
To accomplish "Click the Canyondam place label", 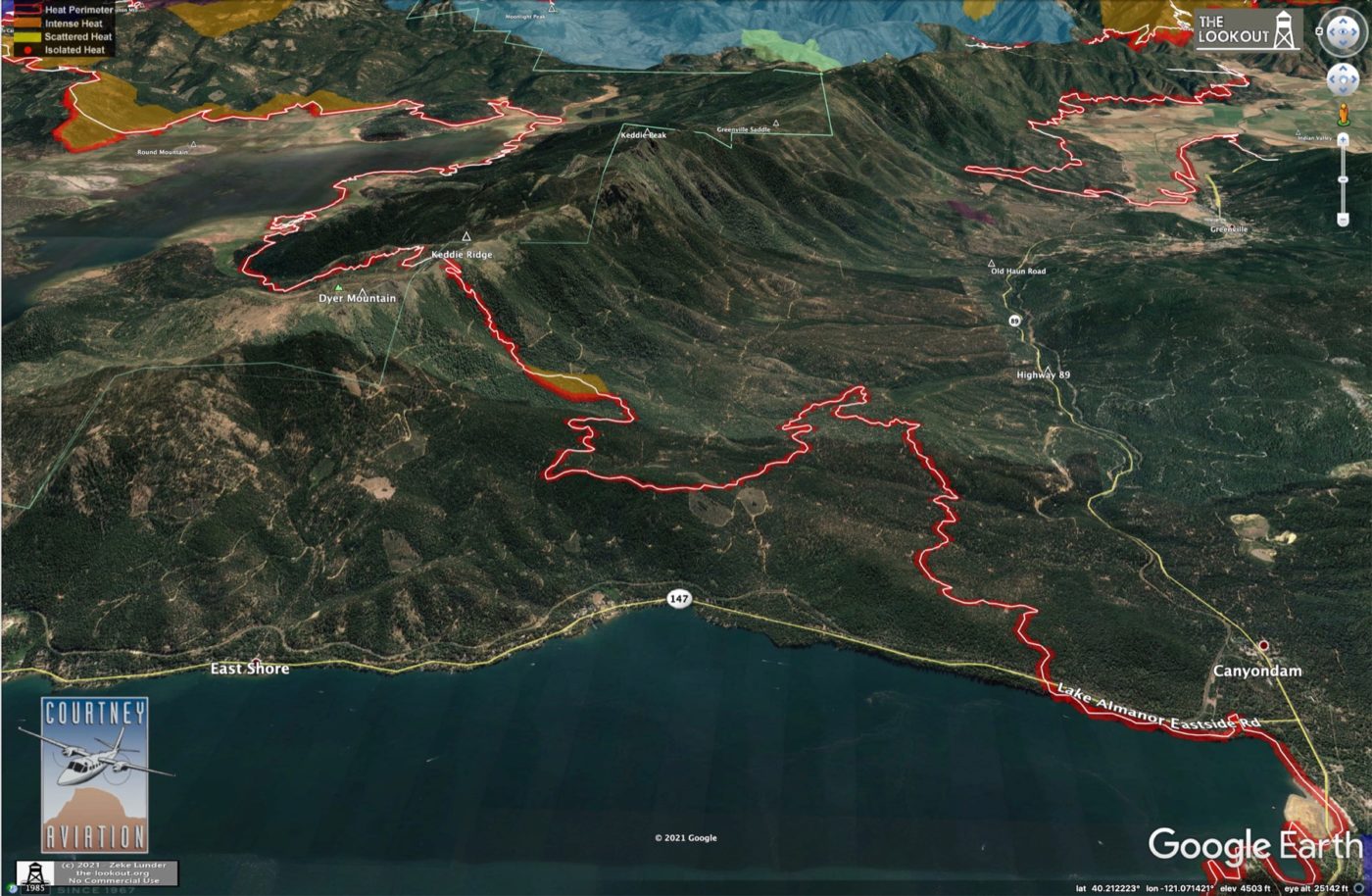I will (1257, 672).
